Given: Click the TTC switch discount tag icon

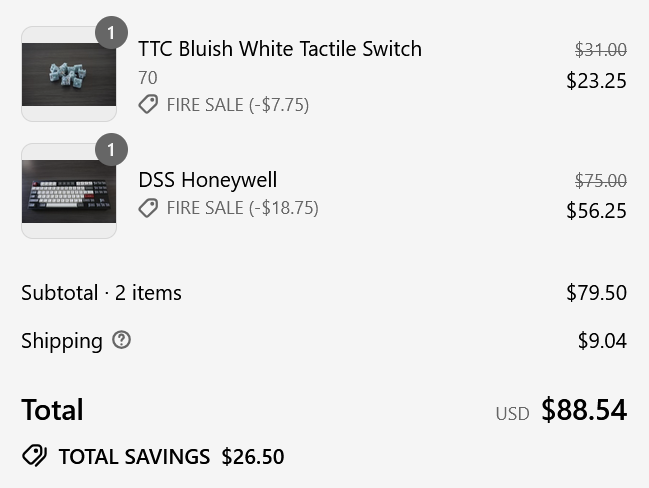Looking at the screenshot, I should (148, 104).
